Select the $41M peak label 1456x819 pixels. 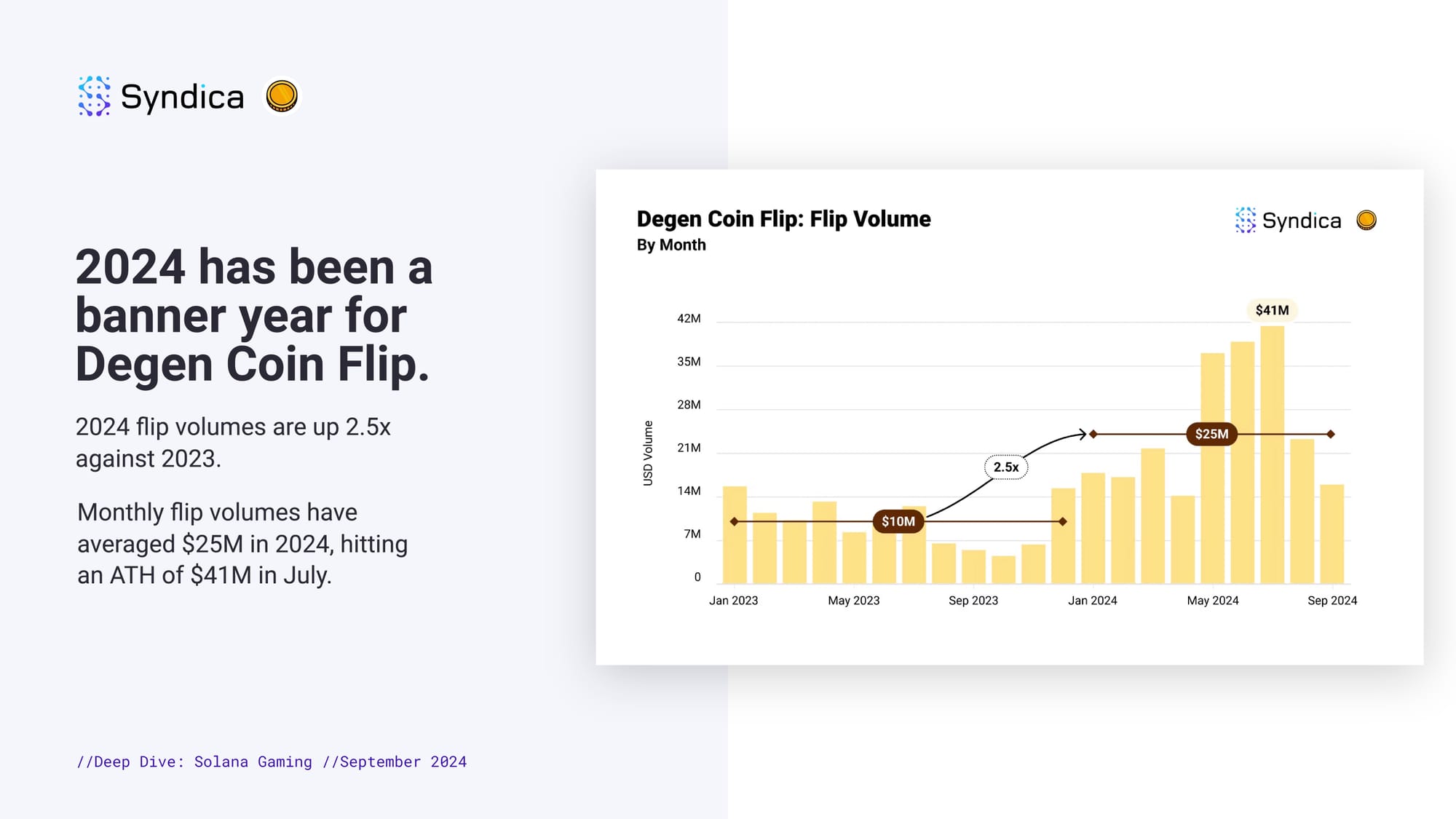pos(1272,310)
